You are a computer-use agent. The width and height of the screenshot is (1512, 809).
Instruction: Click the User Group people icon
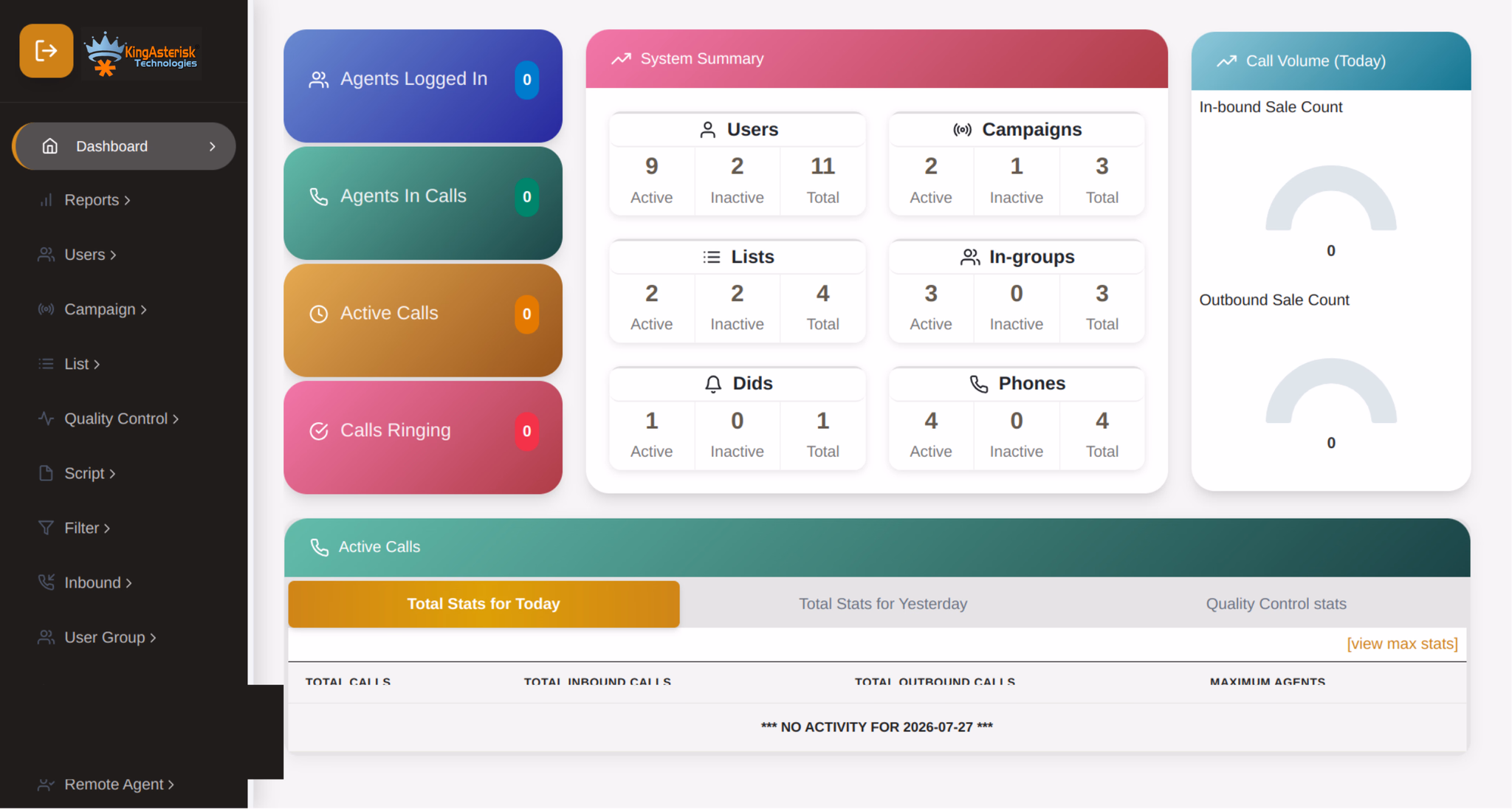pyautogui.click(x=46, y=637)
